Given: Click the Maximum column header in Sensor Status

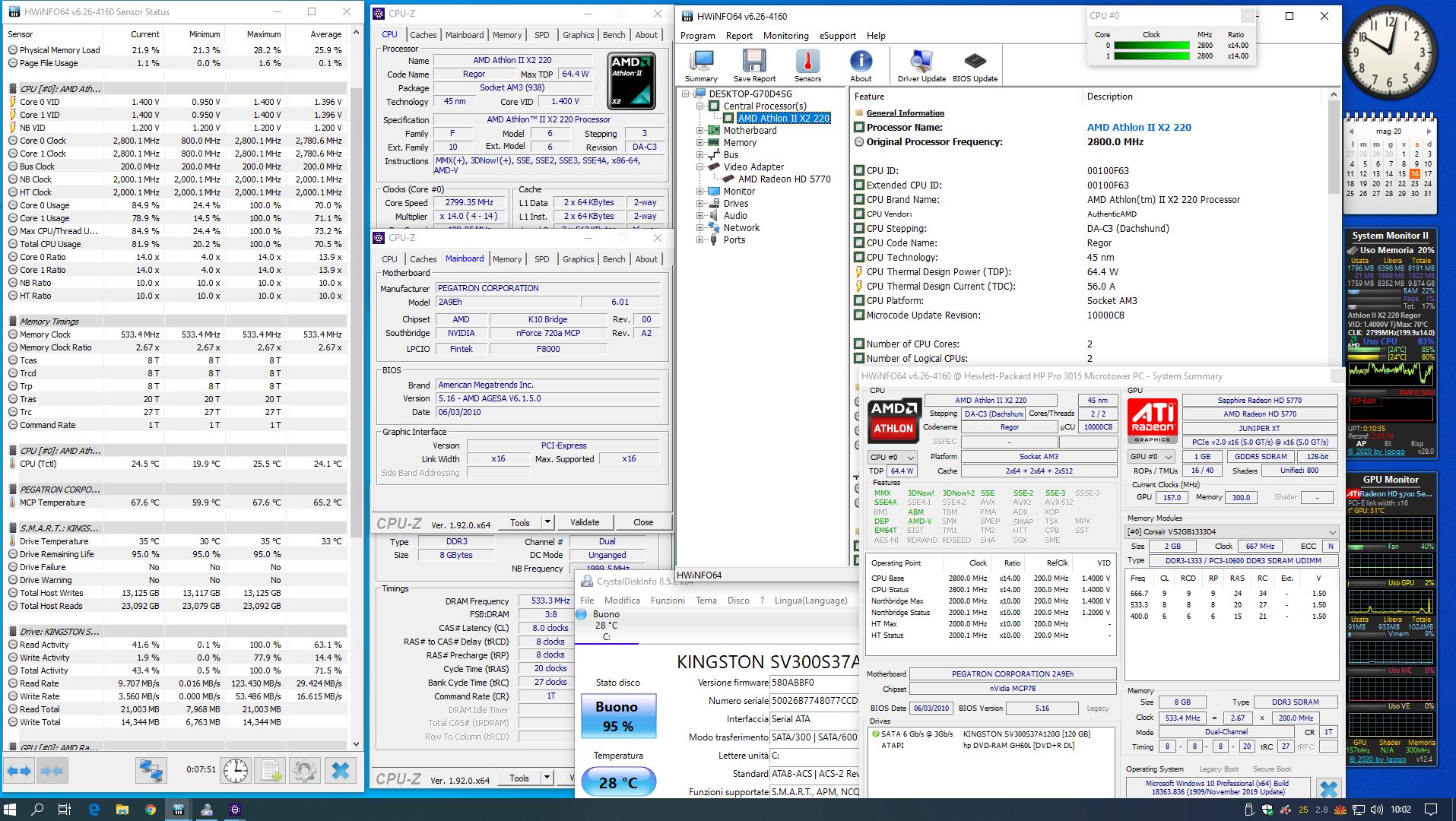Looking at the screenshot, I should (x=263, y=34).
